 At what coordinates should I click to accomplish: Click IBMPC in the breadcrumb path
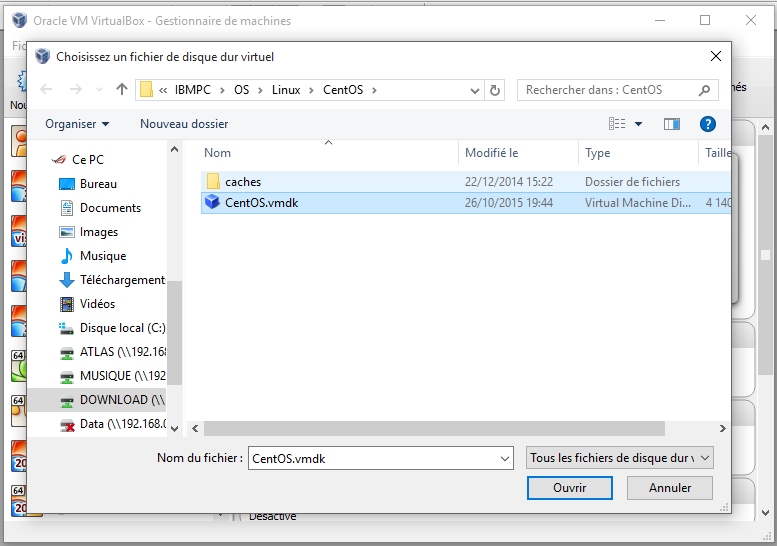coord(192,90)
